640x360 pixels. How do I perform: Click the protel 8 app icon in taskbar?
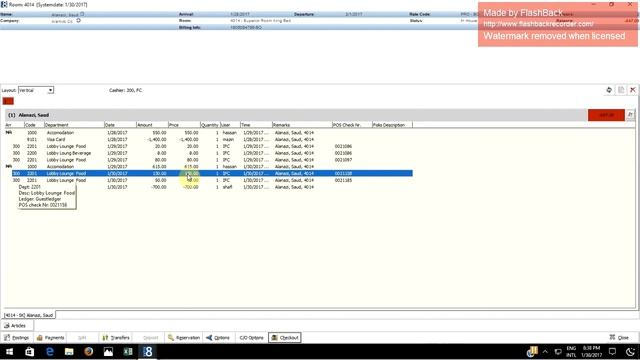click(148, 351)
